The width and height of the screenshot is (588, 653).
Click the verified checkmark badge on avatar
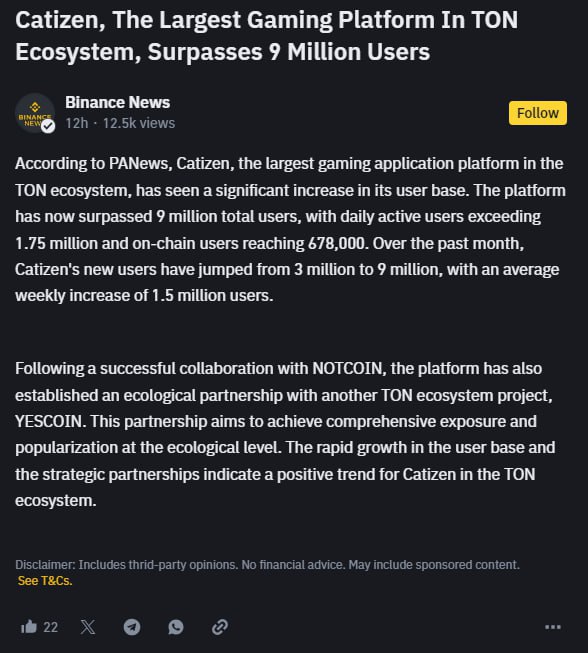[48, 126]
